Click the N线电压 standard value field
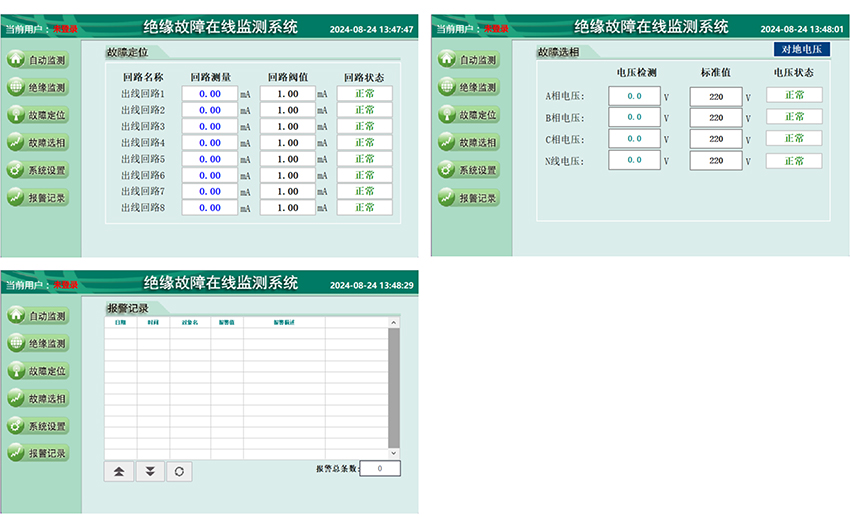 [x=715, y=160]
